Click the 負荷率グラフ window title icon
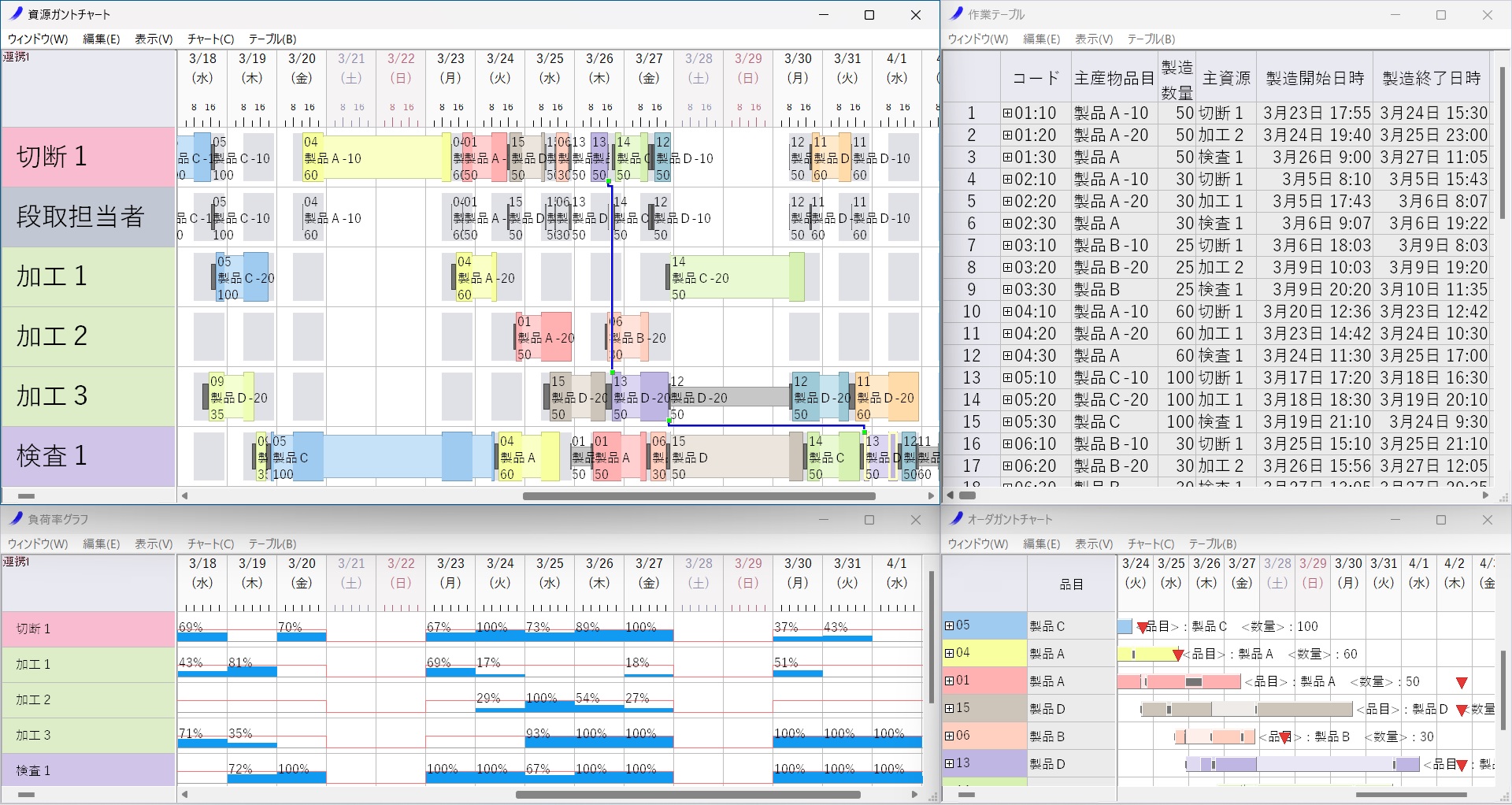This screenshot has height=805, width=1512. [x=16, y=518]
